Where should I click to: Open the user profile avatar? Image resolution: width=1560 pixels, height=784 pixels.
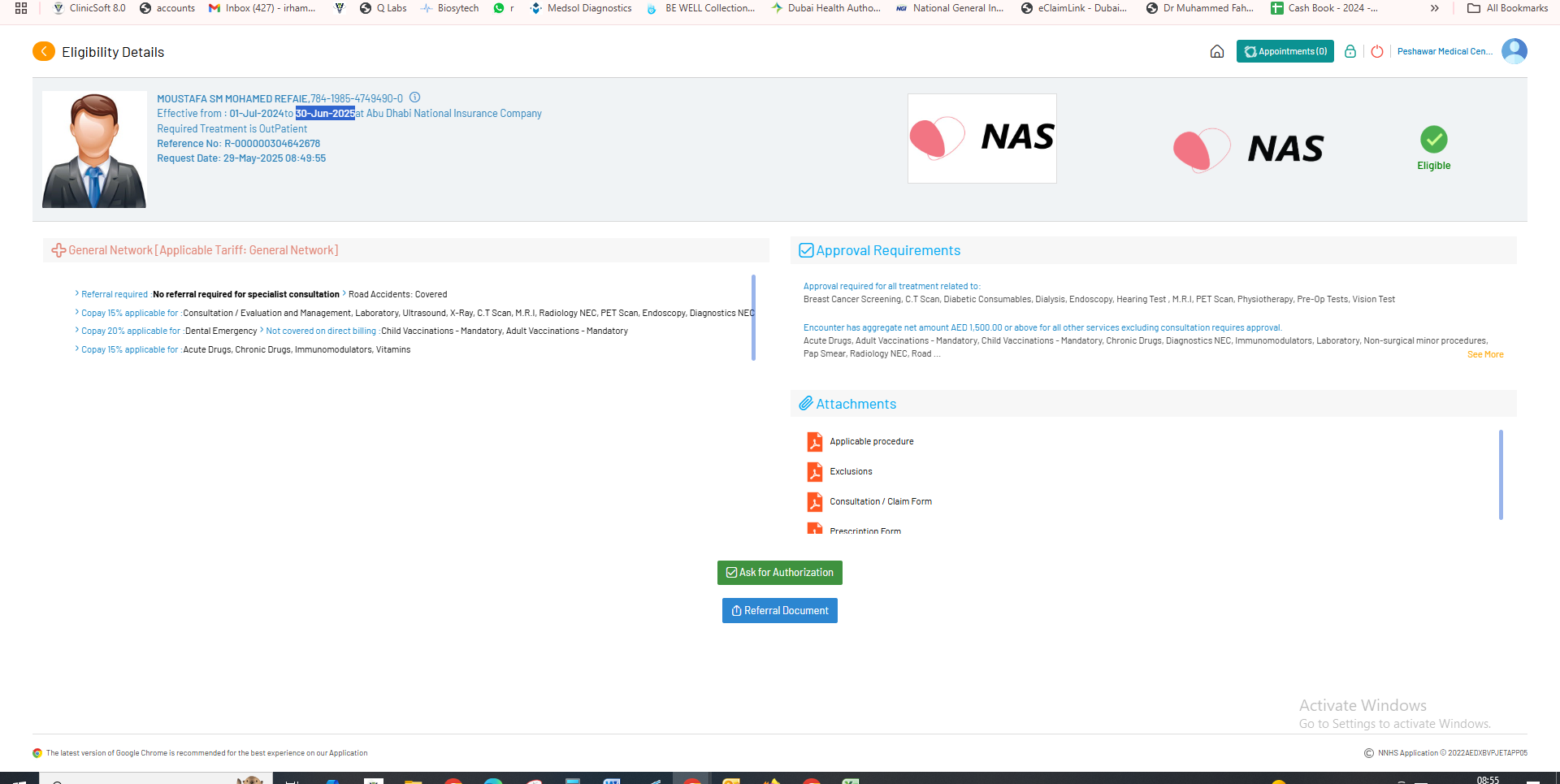click(1514, 51)
